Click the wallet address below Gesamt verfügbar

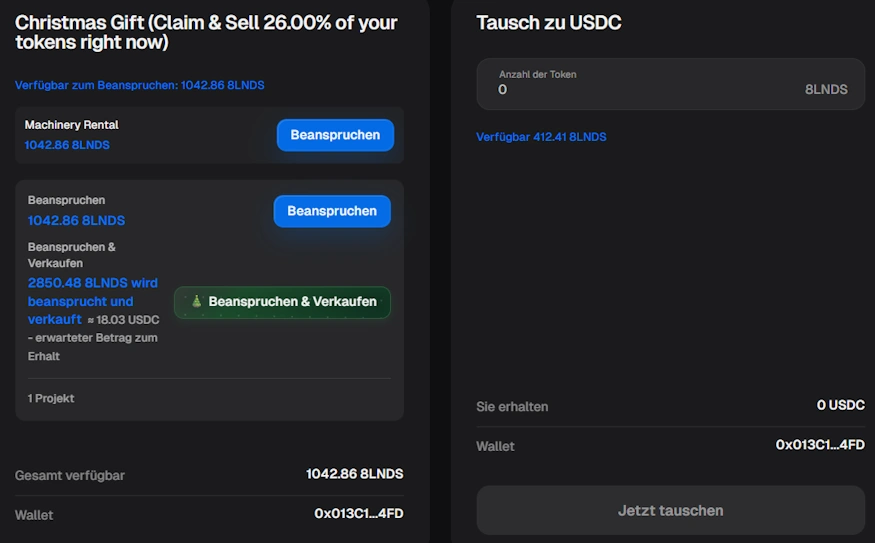(x=358, y=514)
